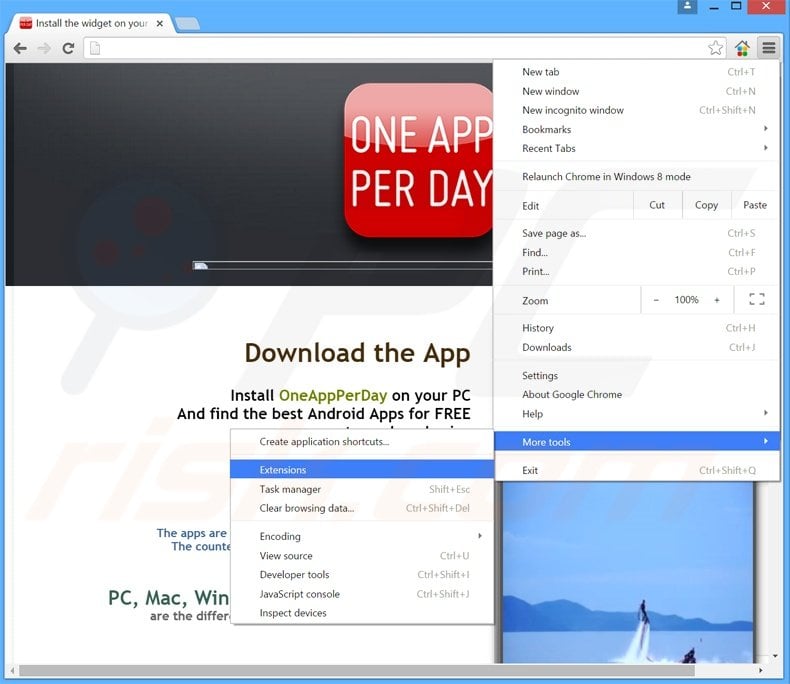This screenshot has width=790, height=684.
Task: Open the Chrome hamburger menu button
Action: (768, 48)
